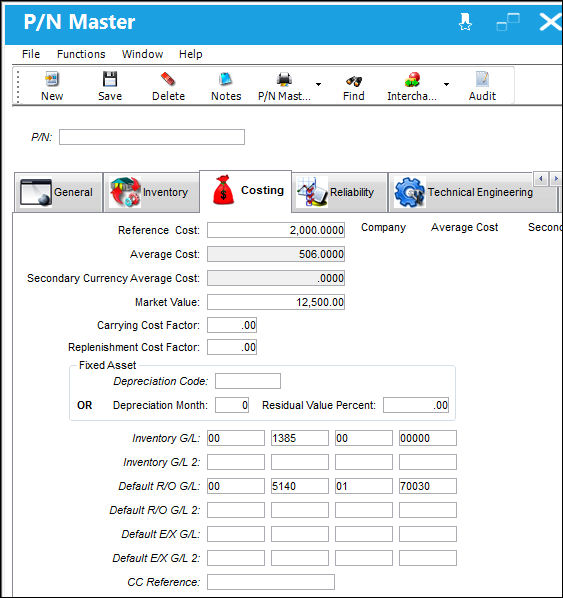Click the Interchangeable toolbar icon
Viewport: 563px width, 598px height.
click(x=412, y=79)
